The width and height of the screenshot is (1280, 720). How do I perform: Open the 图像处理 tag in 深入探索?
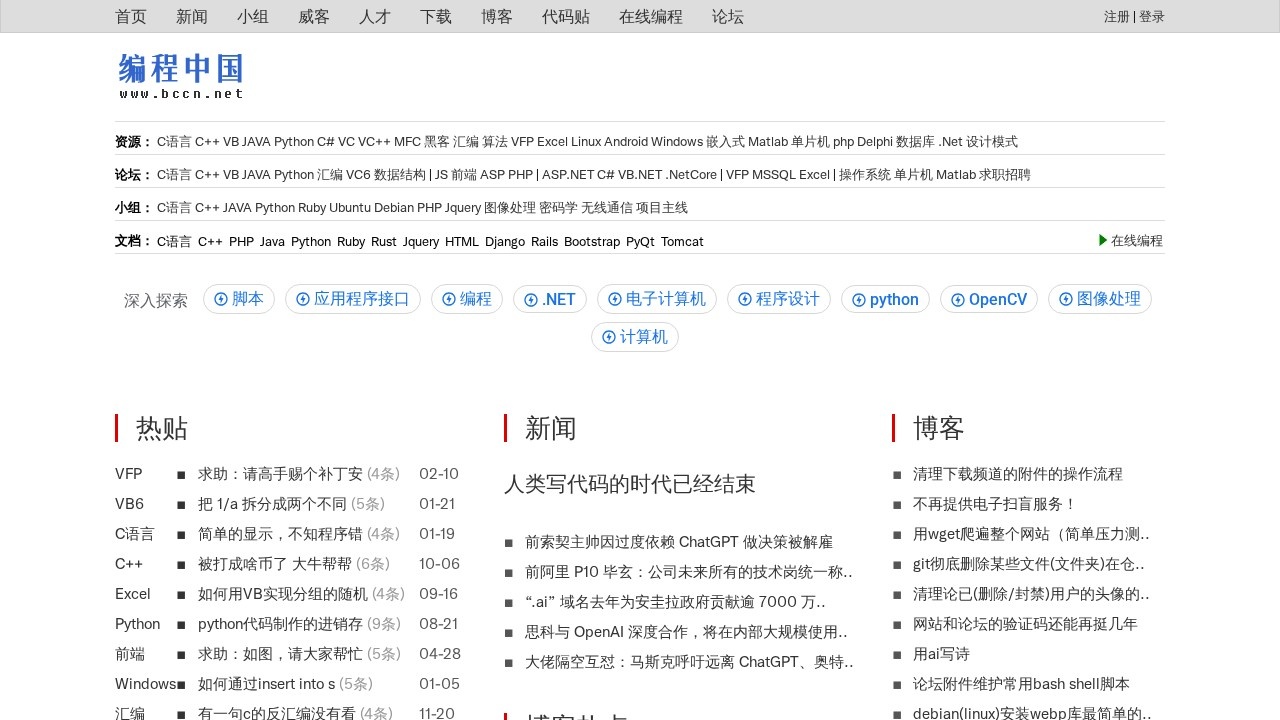coord(1100,299)
